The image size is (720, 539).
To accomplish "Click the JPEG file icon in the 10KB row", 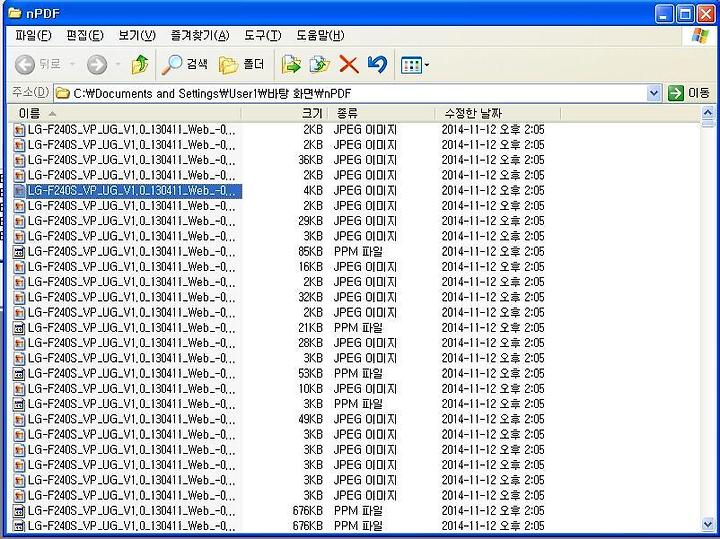I will (x=19, y=389).
